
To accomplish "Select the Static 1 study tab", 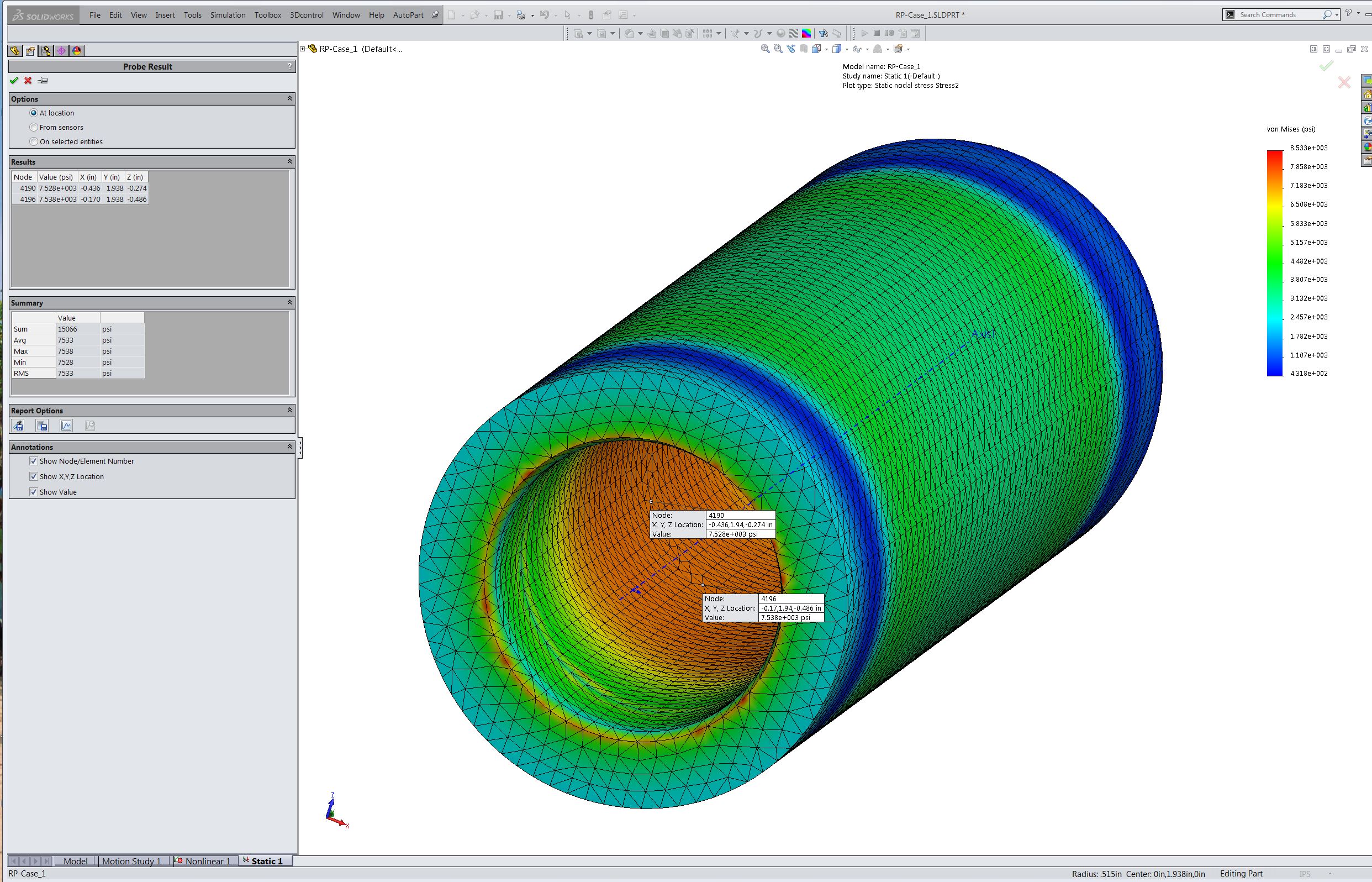I will (x=265, y=861).
